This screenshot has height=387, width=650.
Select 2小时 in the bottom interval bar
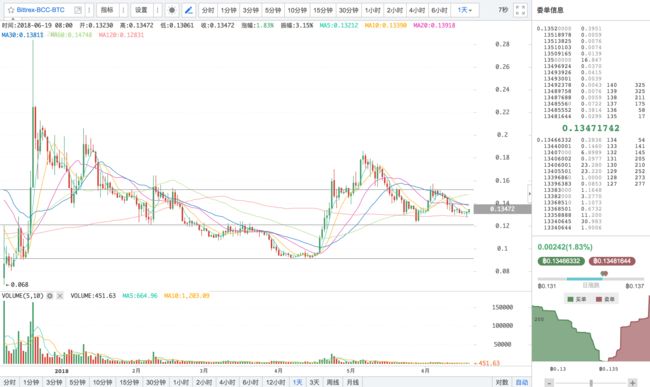click(x=204, y=382)
